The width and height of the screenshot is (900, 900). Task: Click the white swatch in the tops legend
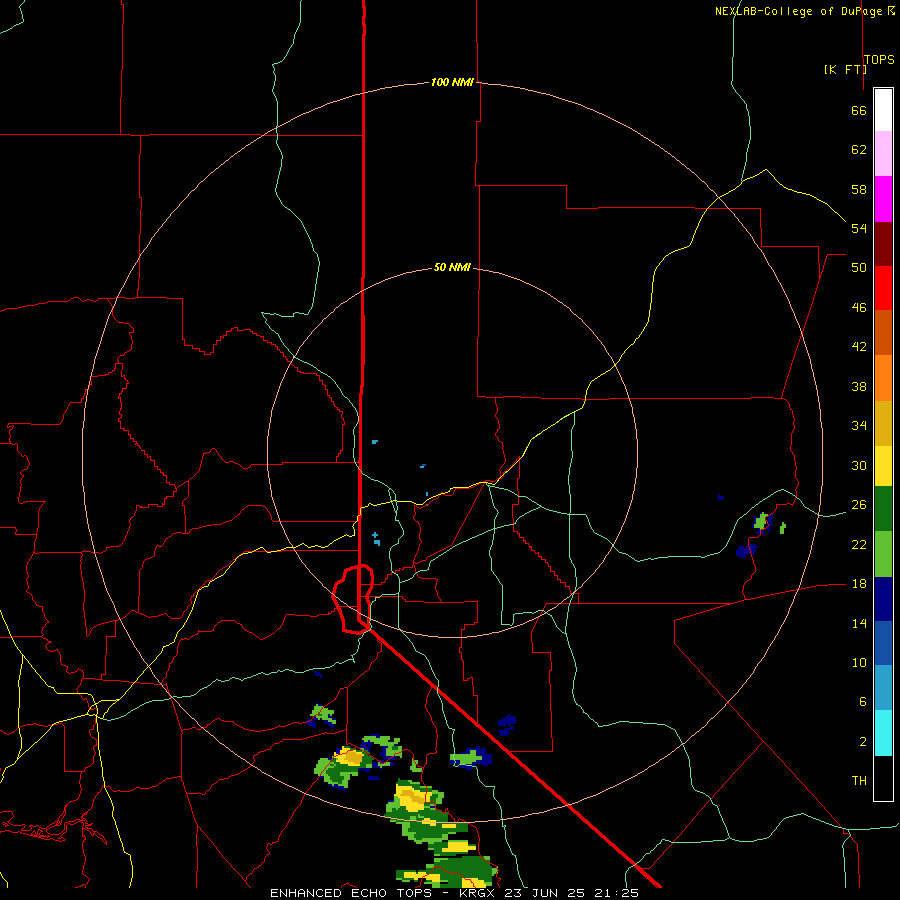coord(883,110)
